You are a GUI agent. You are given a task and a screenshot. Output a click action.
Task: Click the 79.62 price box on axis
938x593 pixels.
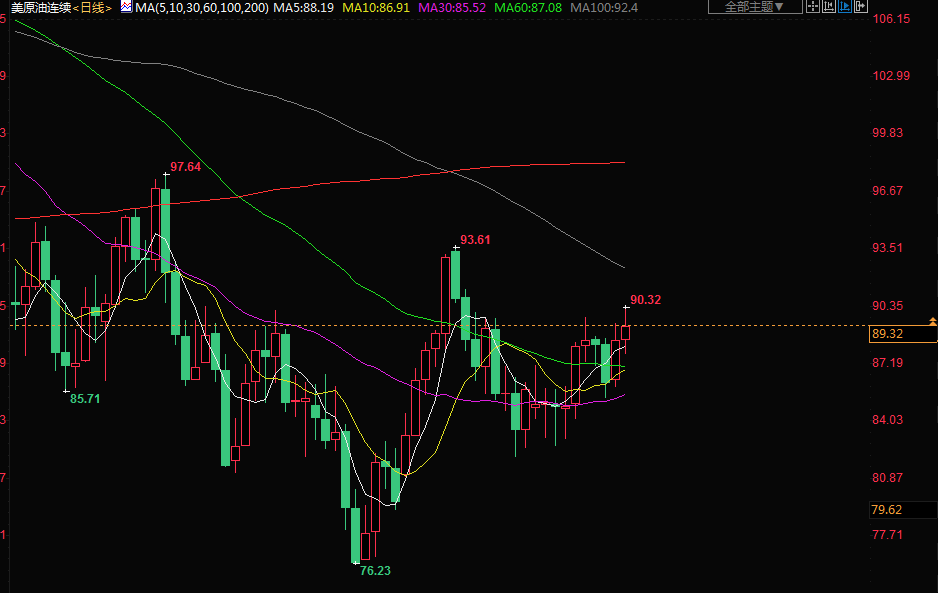click(888, 510)
